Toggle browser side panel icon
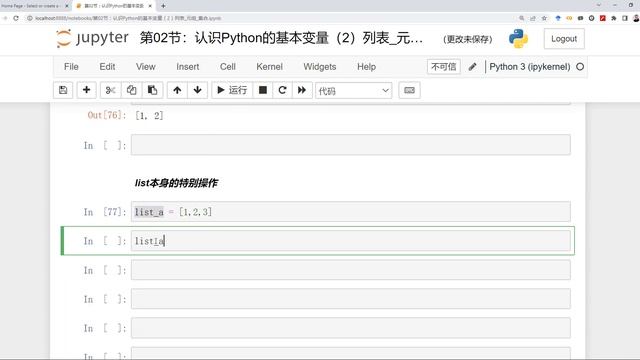640x360 pixels. (x=624, y=18)
